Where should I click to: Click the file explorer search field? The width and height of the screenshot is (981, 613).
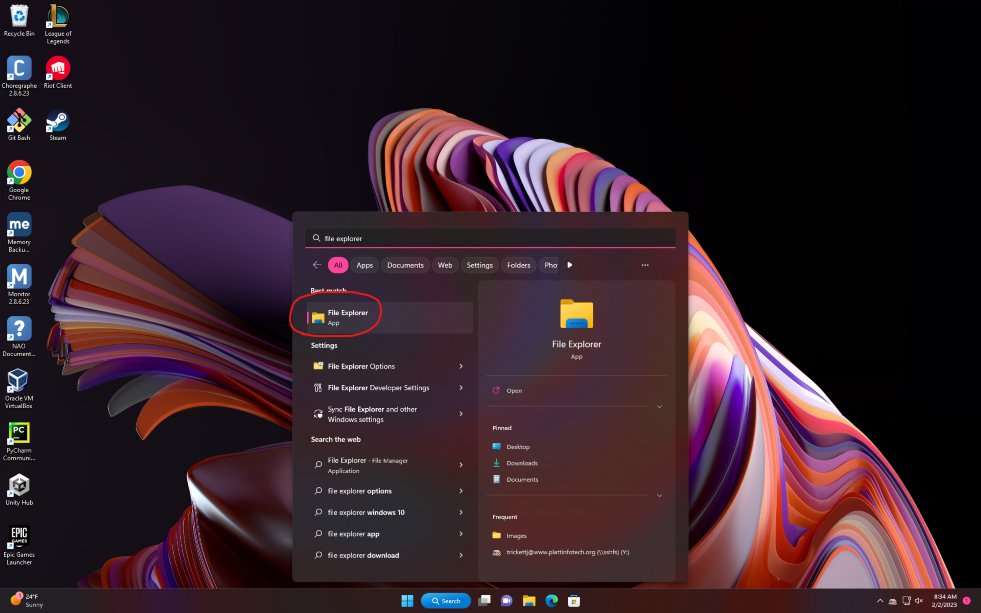(x=490, y=238)
